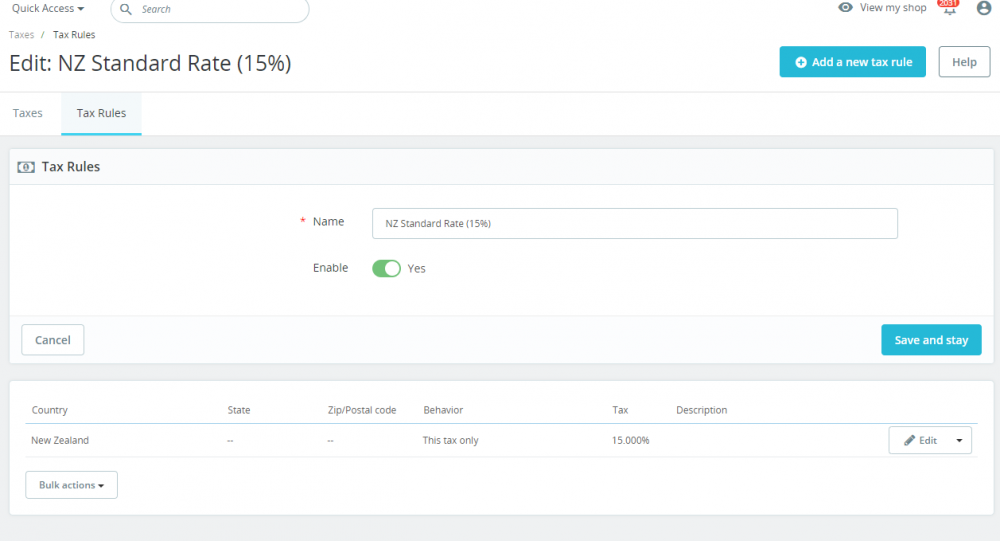Edit the New Zealand tax rule

click(919, 440)
